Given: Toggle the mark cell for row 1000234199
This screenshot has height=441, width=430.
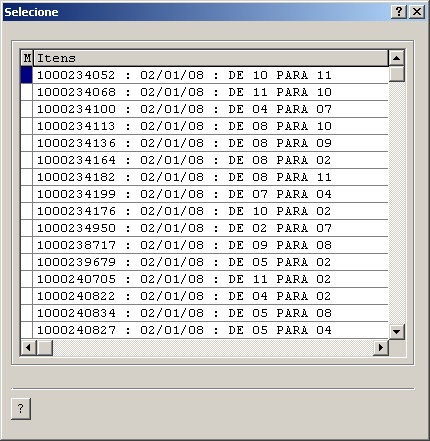Looking at the screenshot, I should coord(27,194).
